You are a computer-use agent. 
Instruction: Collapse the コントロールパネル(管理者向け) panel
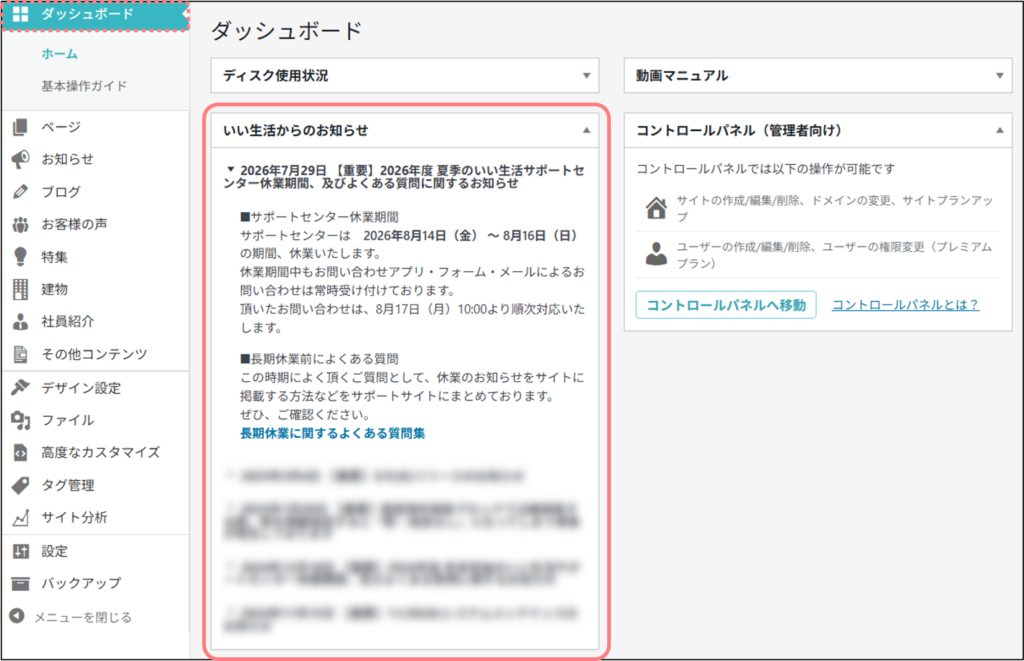999,131
